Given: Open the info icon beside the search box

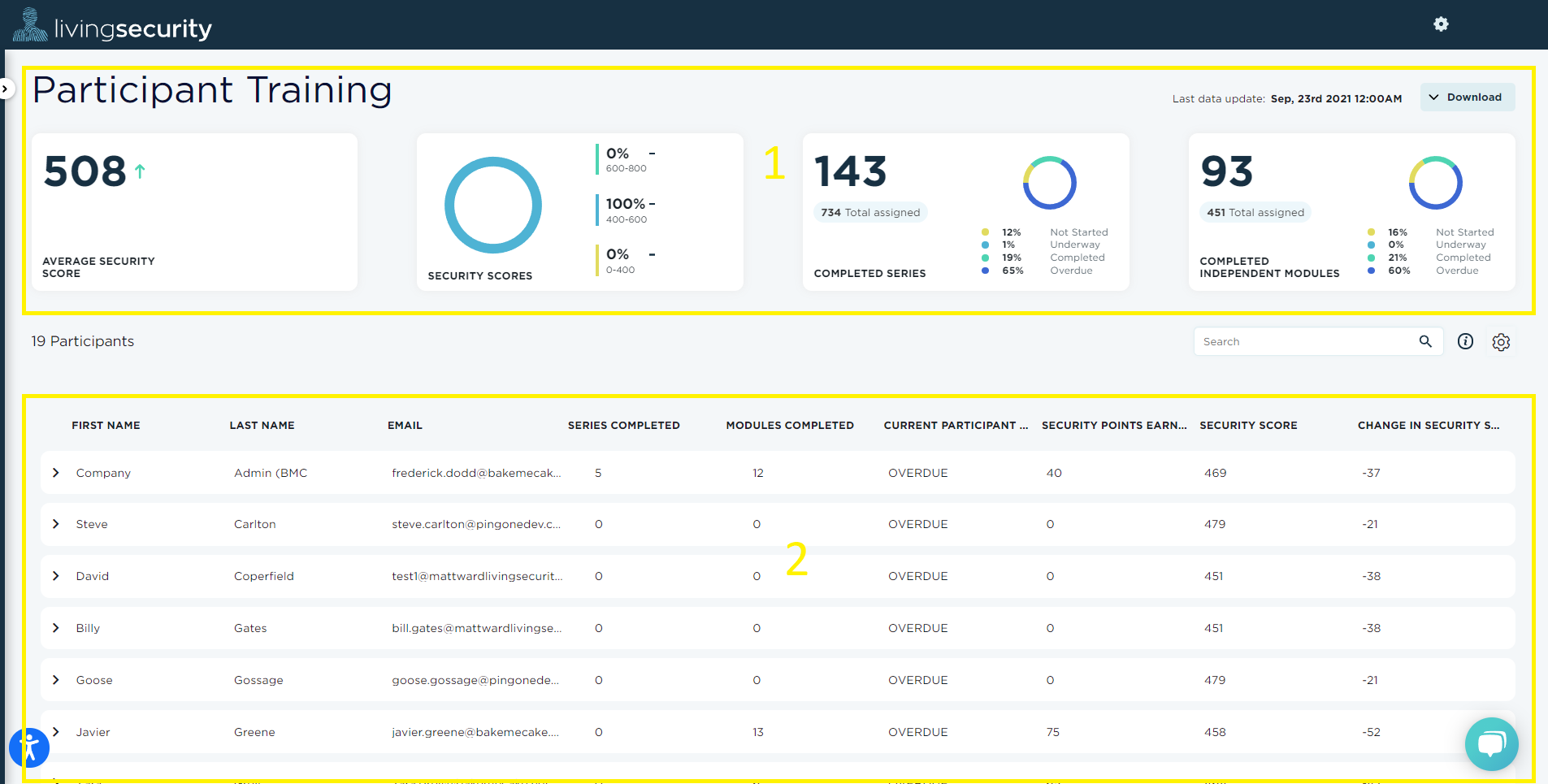Looking at the screenshot, I should (1465, 341).
